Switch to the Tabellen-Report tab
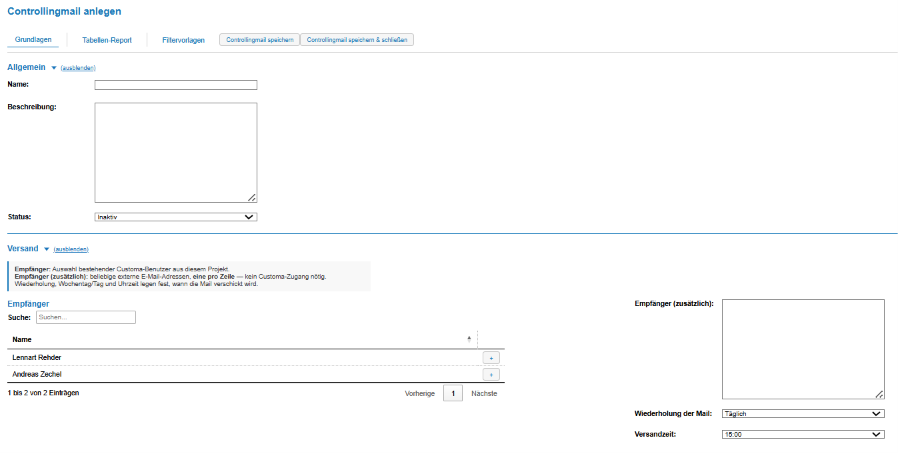This screenshot has width=898, height=453. pyautogui.click(x=107, y=40)
